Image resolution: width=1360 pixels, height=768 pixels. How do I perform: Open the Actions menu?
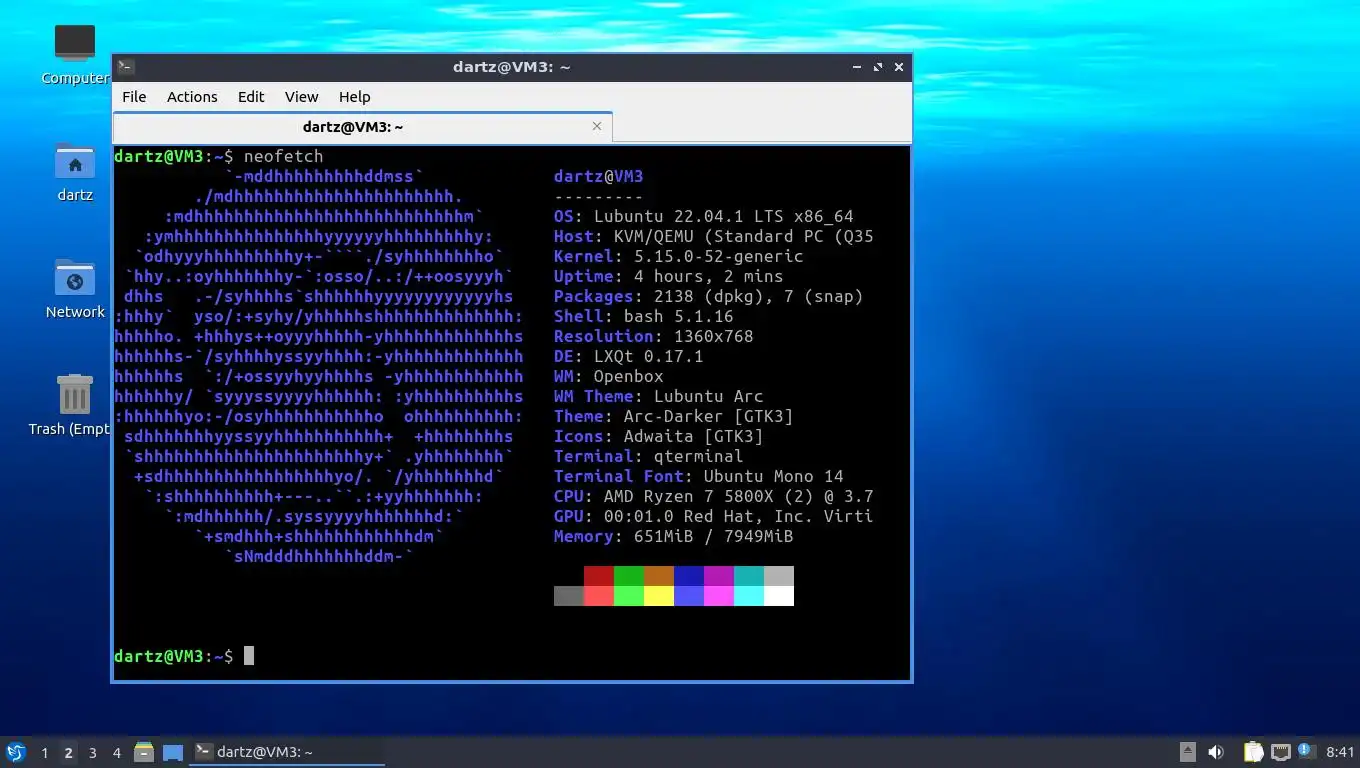tap(192, 97)
